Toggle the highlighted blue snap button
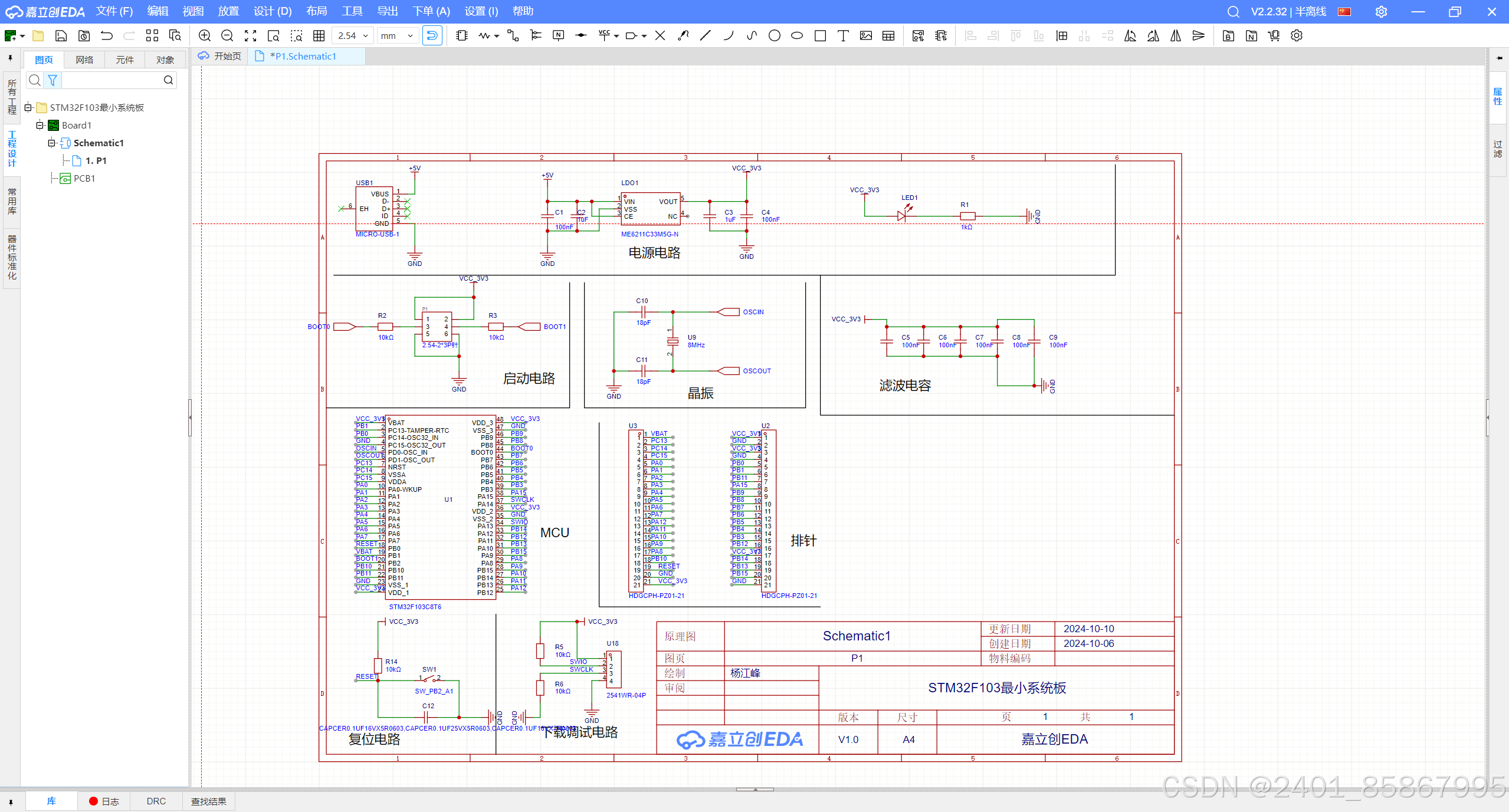1509x812 pixels. (x=432, y=36)
